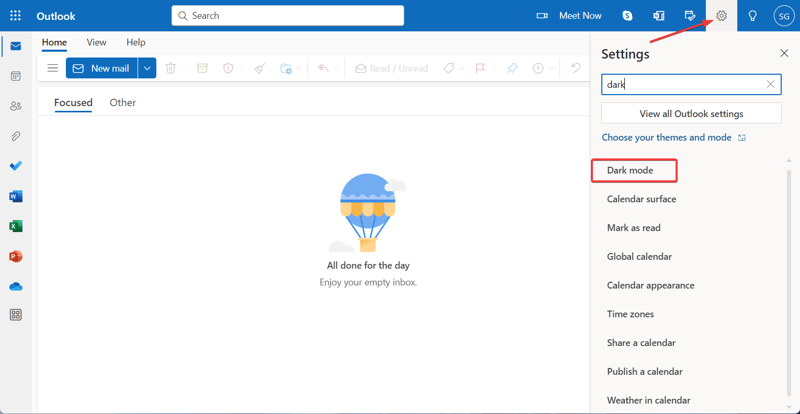Switch to the Home ribbon tab
This screenshot has width=800, height=414.
point(54,43)
